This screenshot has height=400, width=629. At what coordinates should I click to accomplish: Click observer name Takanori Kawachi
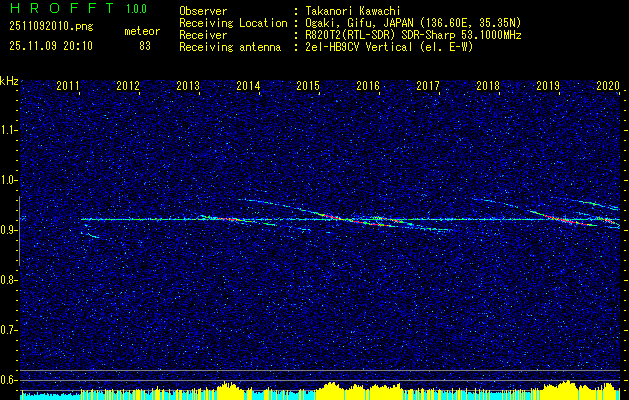coord(353,11)
